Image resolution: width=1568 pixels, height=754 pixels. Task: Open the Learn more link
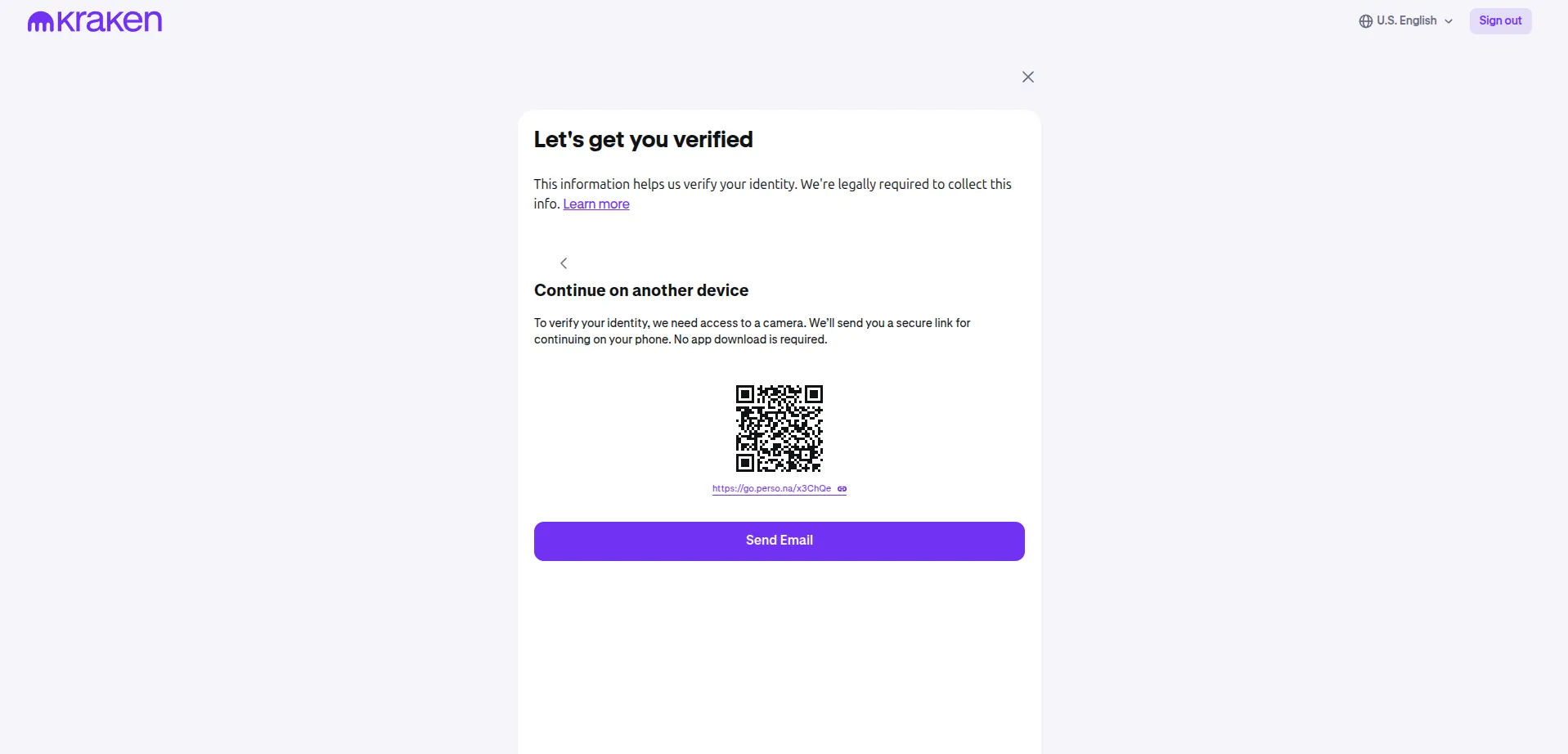[x=596, y=204]
